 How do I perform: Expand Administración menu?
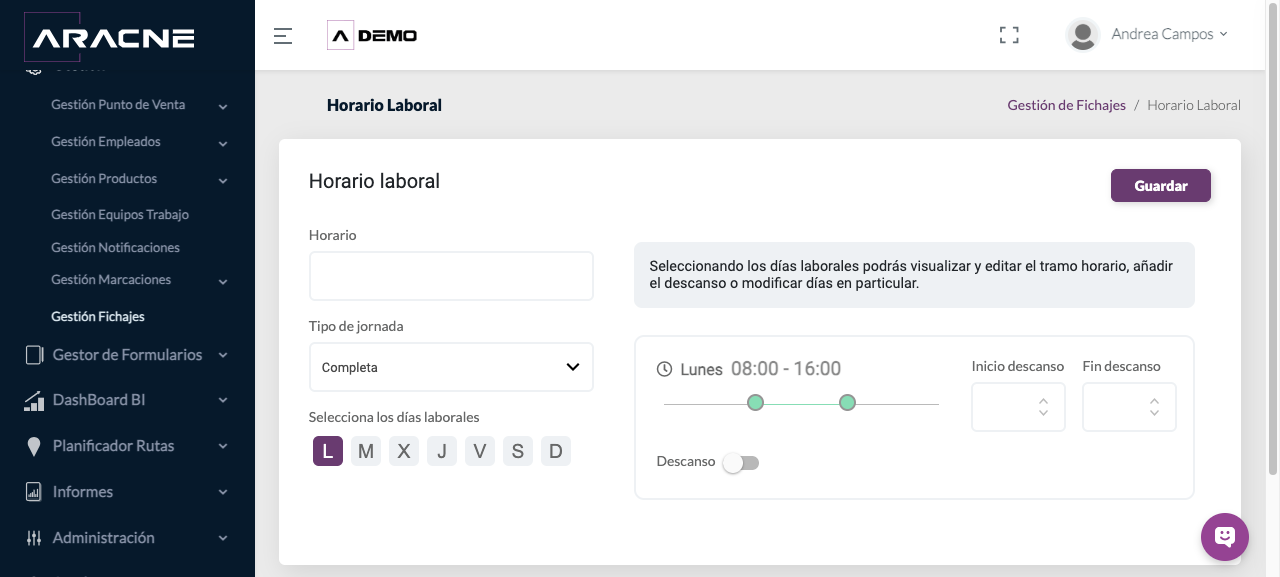coord(223,538)
